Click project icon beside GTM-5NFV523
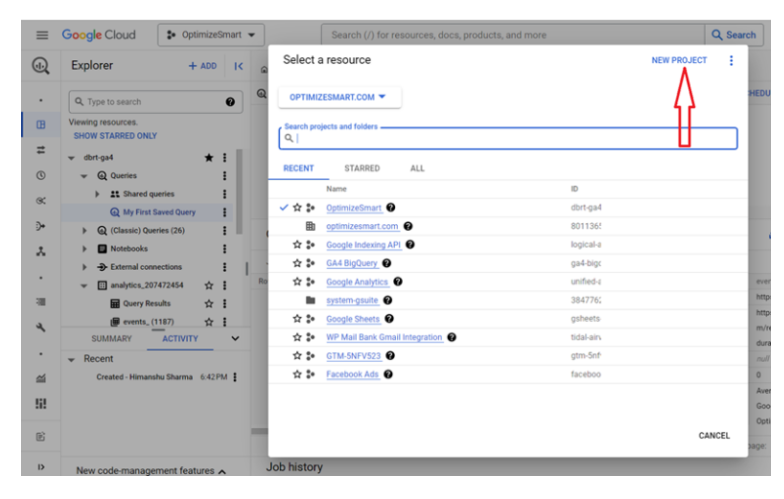The height and width of the screenshot is (499, 784). point(310,356)
